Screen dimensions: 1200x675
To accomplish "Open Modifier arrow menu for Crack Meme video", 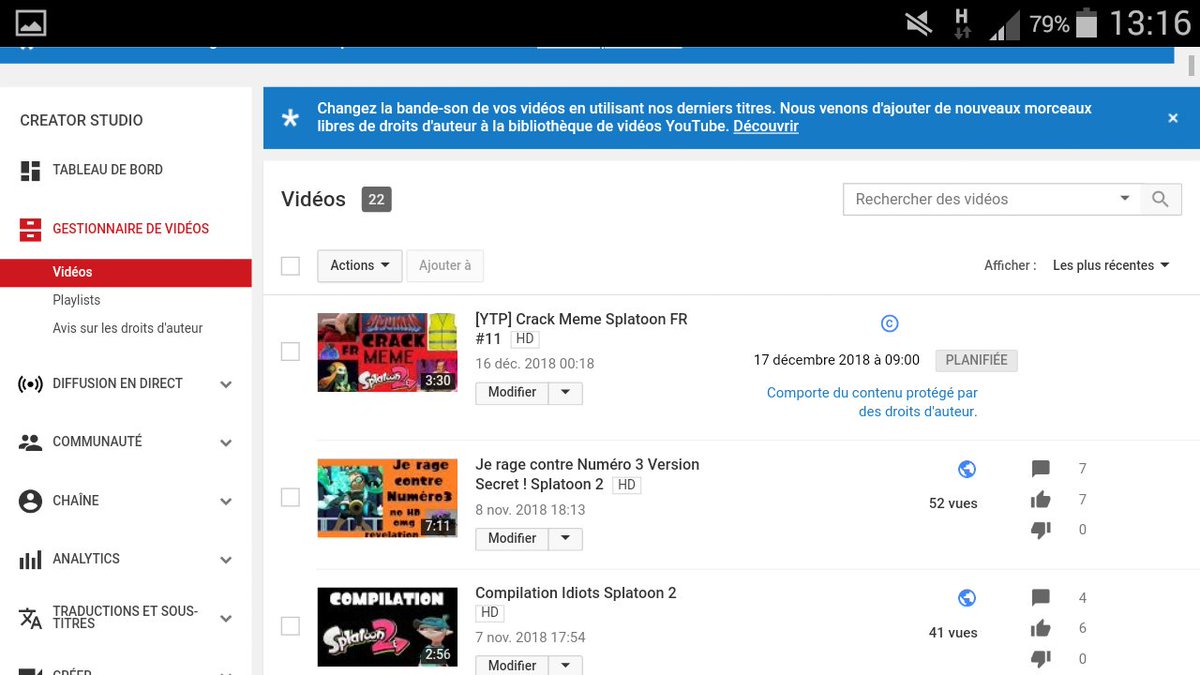I will pos(565,393).
